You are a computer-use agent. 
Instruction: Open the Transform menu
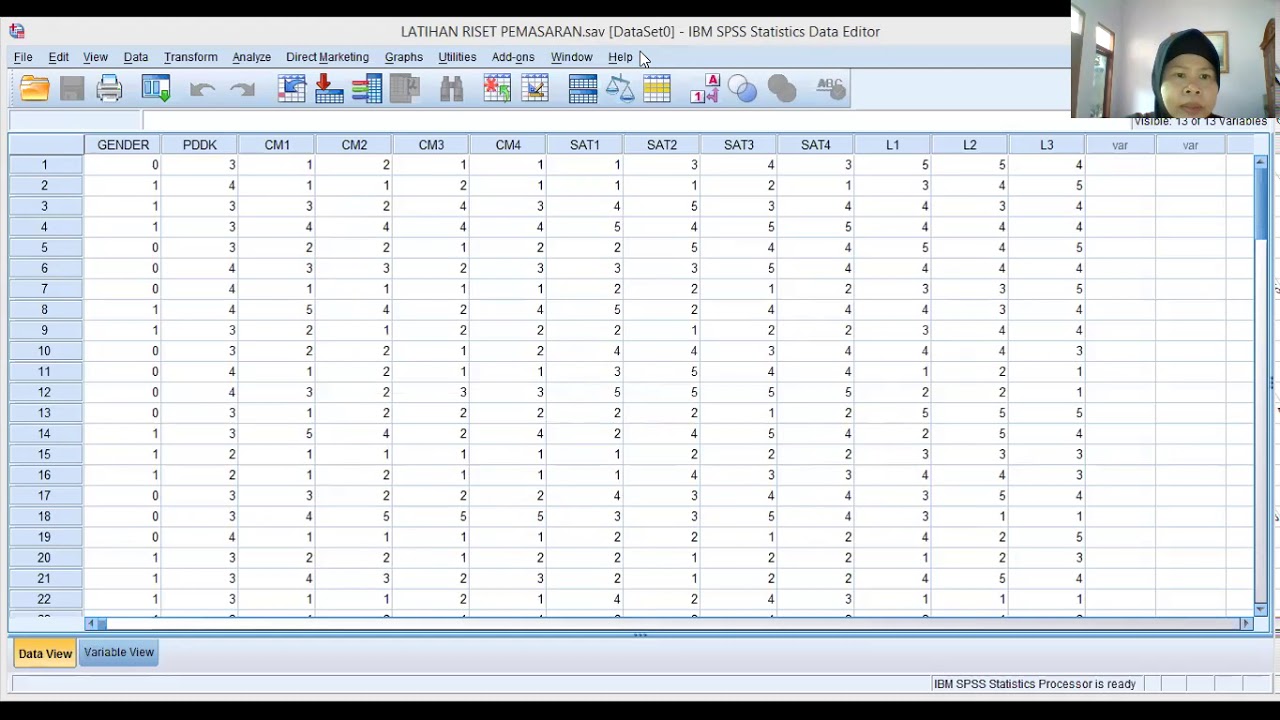click(191, 57)
